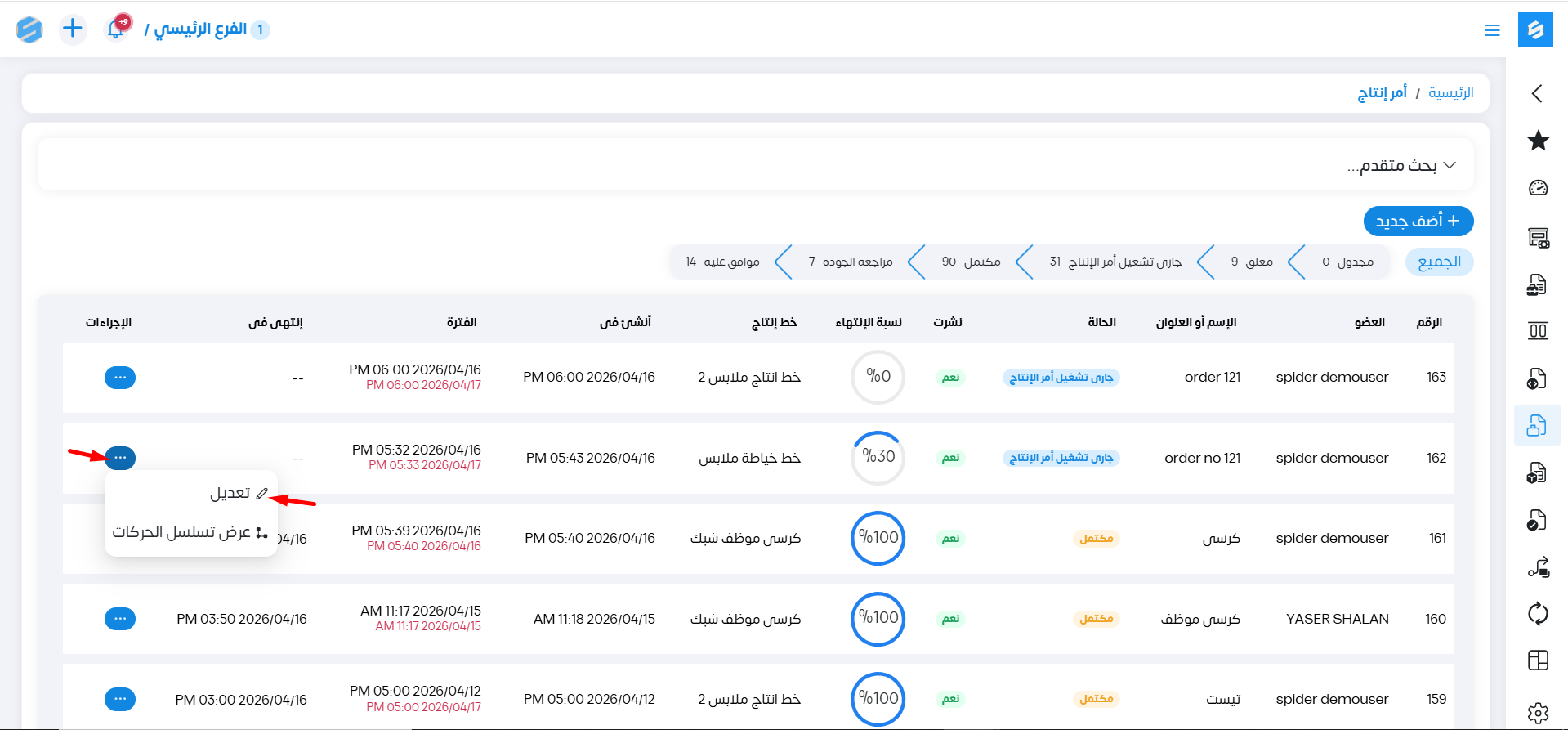Click the title order 121
The image size is (1568, 730).
point(1213,378)
